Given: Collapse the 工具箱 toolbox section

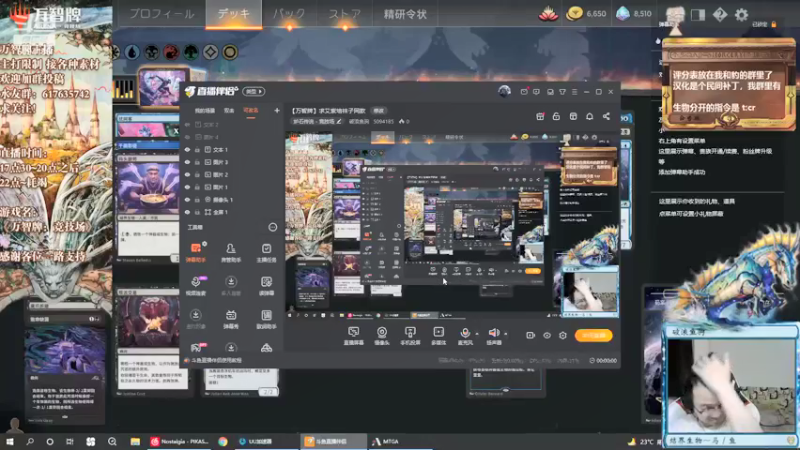Looking at the screenshot, I should coord(272,228).
